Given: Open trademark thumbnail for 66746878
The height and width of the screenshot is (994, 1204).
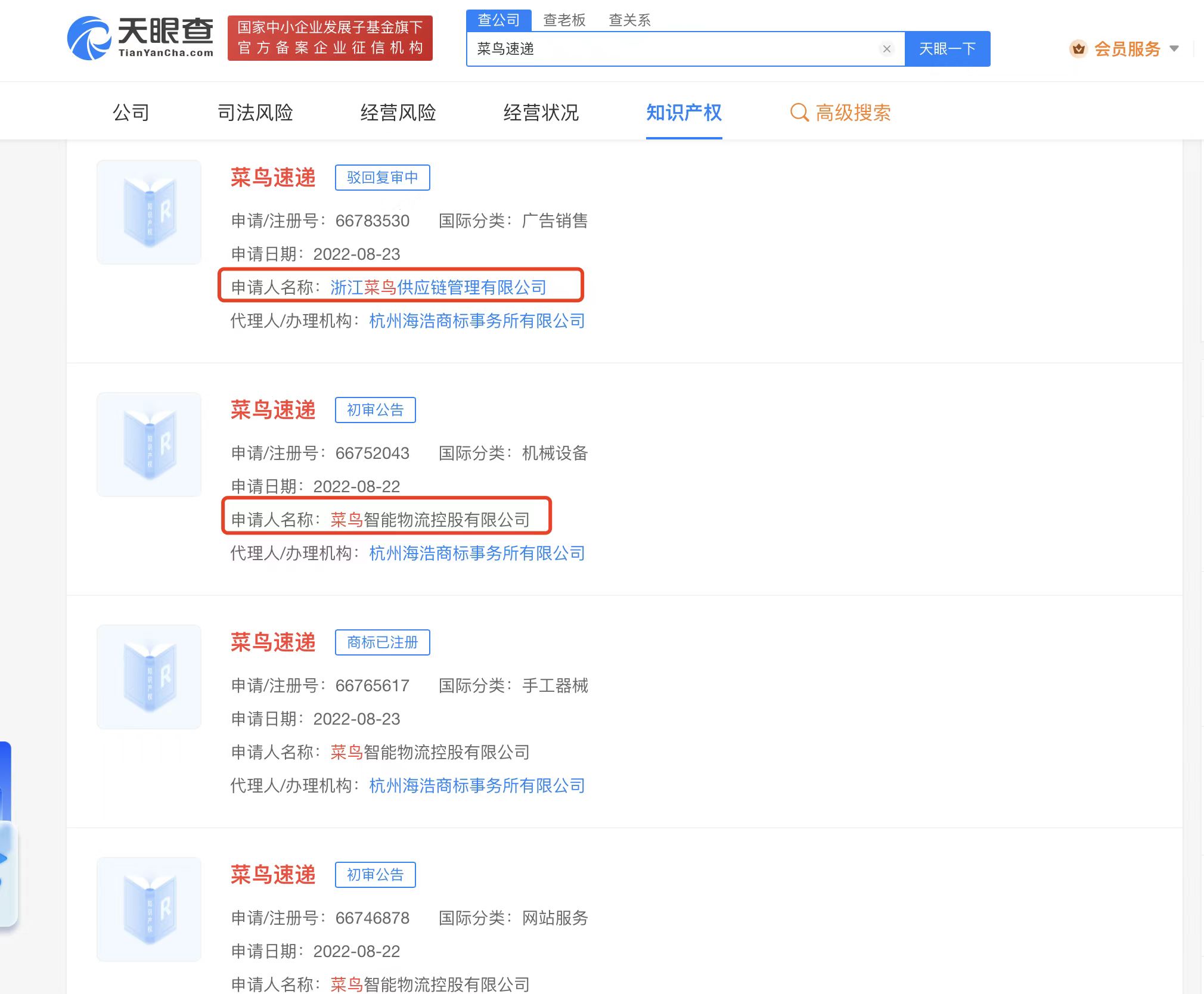Looking at the screenshot, I should point(149,909).
